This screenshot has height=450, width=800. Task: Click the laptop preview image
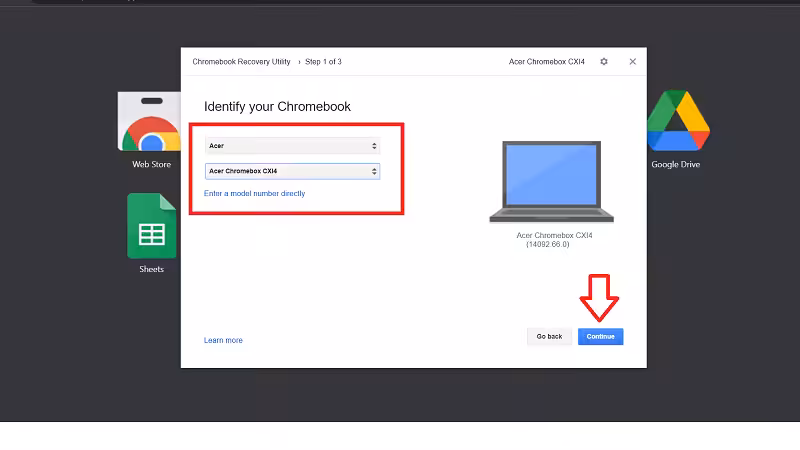(552, 182)
